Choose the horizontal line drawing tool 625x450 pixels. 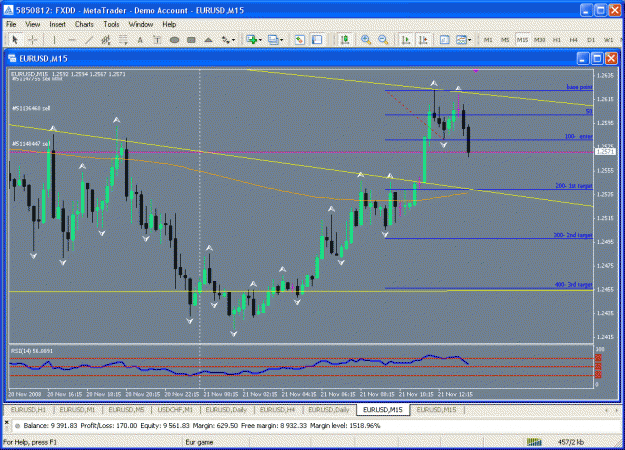pyautogui.click(x=72, y=40)
